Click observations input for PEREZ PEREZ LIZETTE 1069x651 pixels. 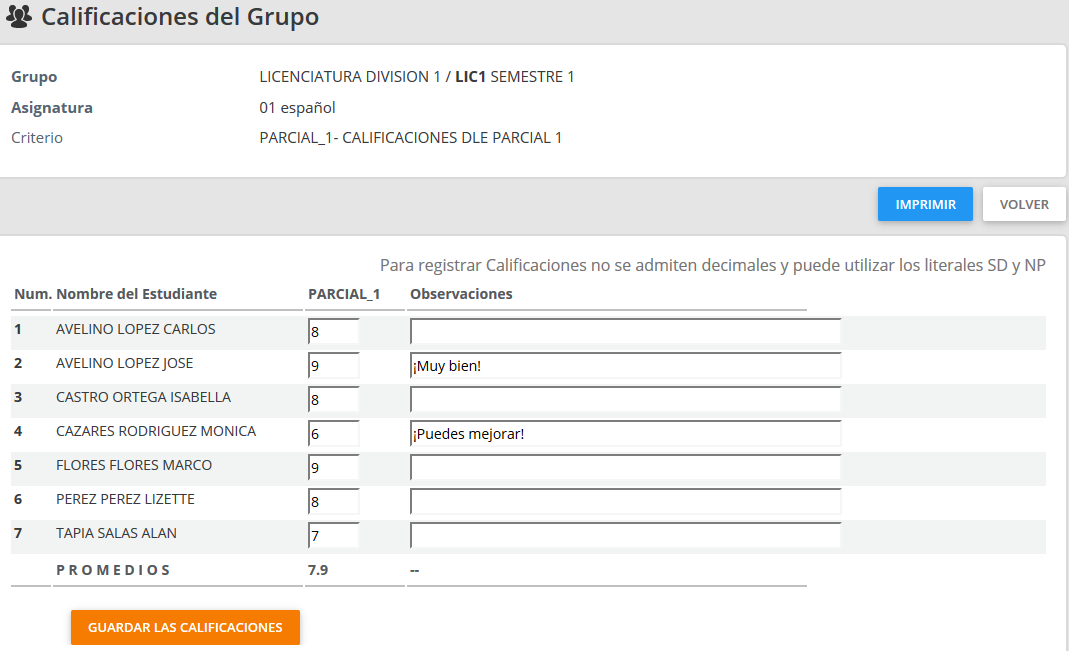625,502
